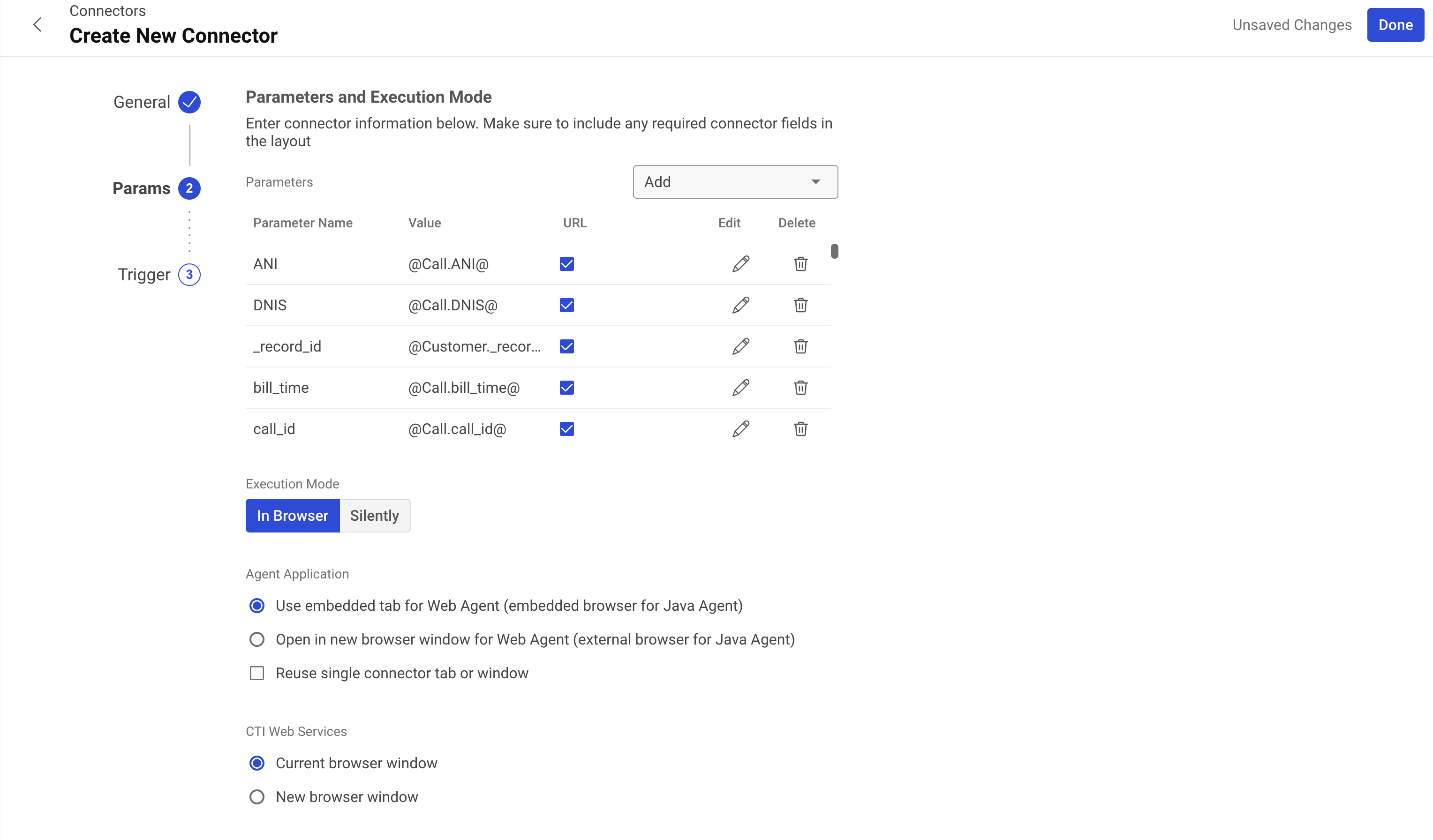Open the Add parameters dropdown
This screenshot has width=1433, height=840.
(735, 182)
